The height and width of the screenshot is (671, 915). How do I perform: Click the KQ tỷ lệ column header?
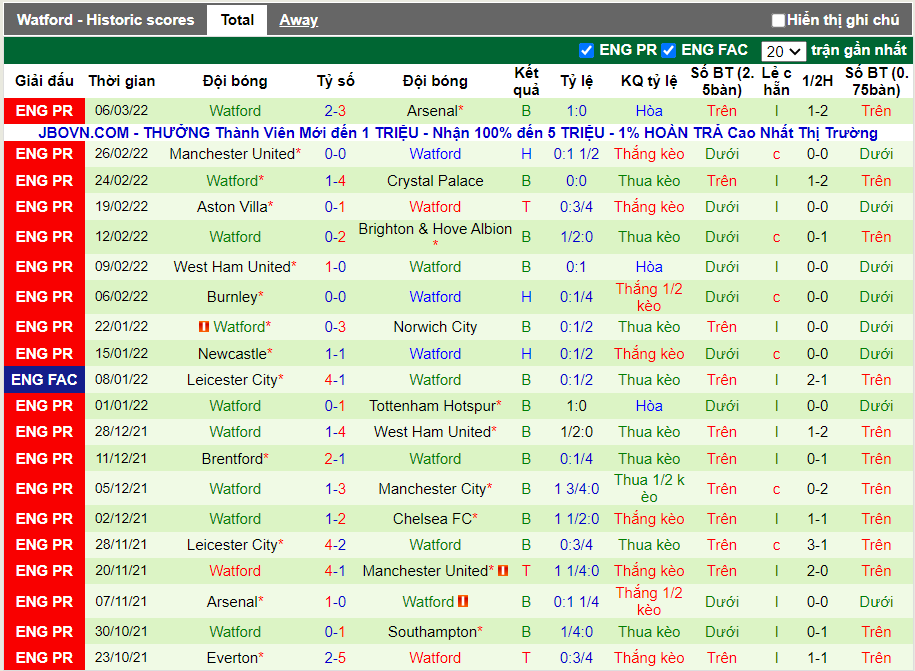click(x=649, y=81)
